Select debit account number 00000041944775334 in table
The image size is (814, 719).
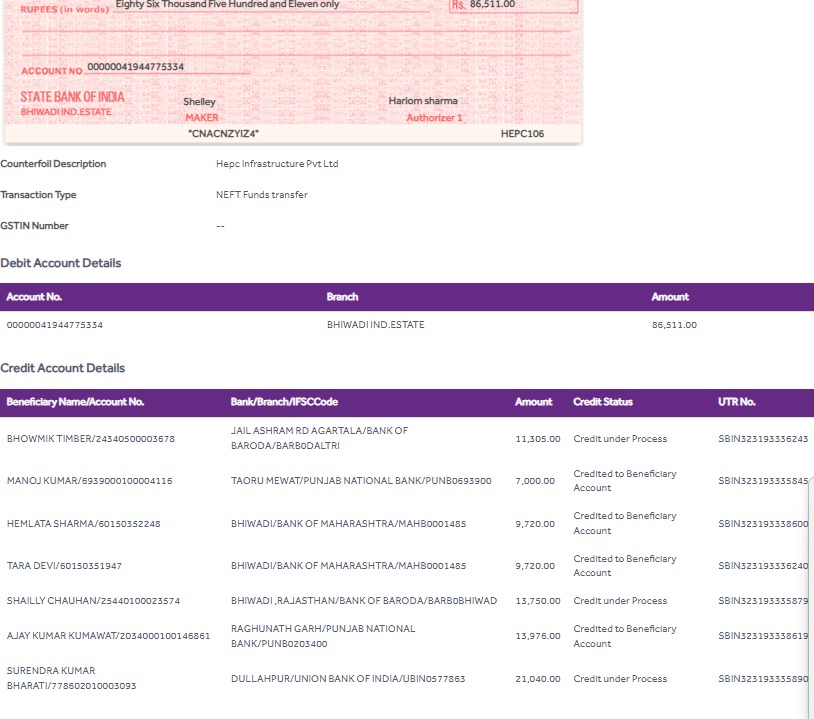(55, 325)
